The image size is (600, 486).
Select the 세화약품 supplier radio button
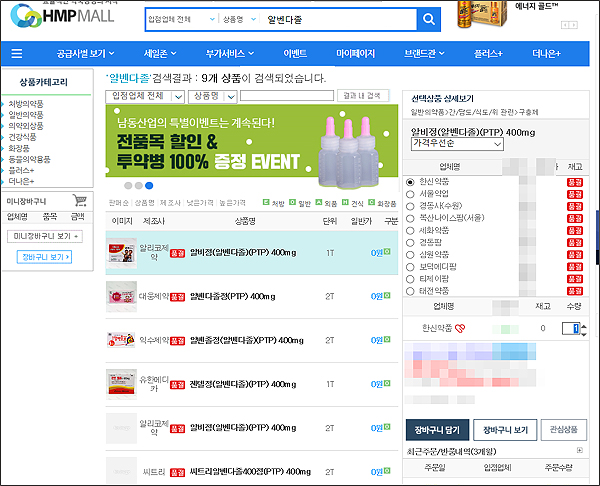(410, 231)
